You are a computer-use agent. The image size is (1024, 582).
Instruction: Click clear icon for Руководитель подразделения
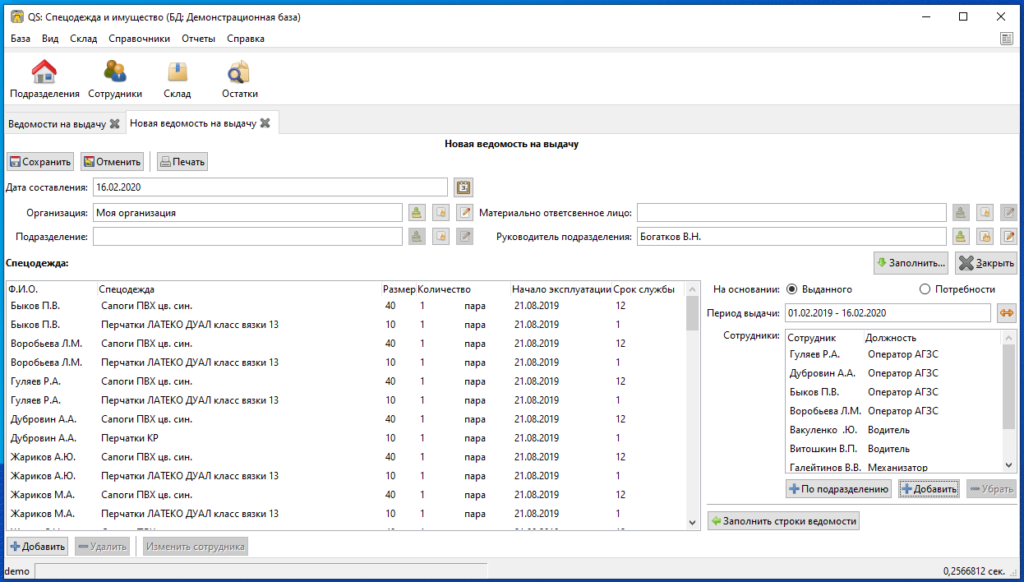(x=985, y=236)
